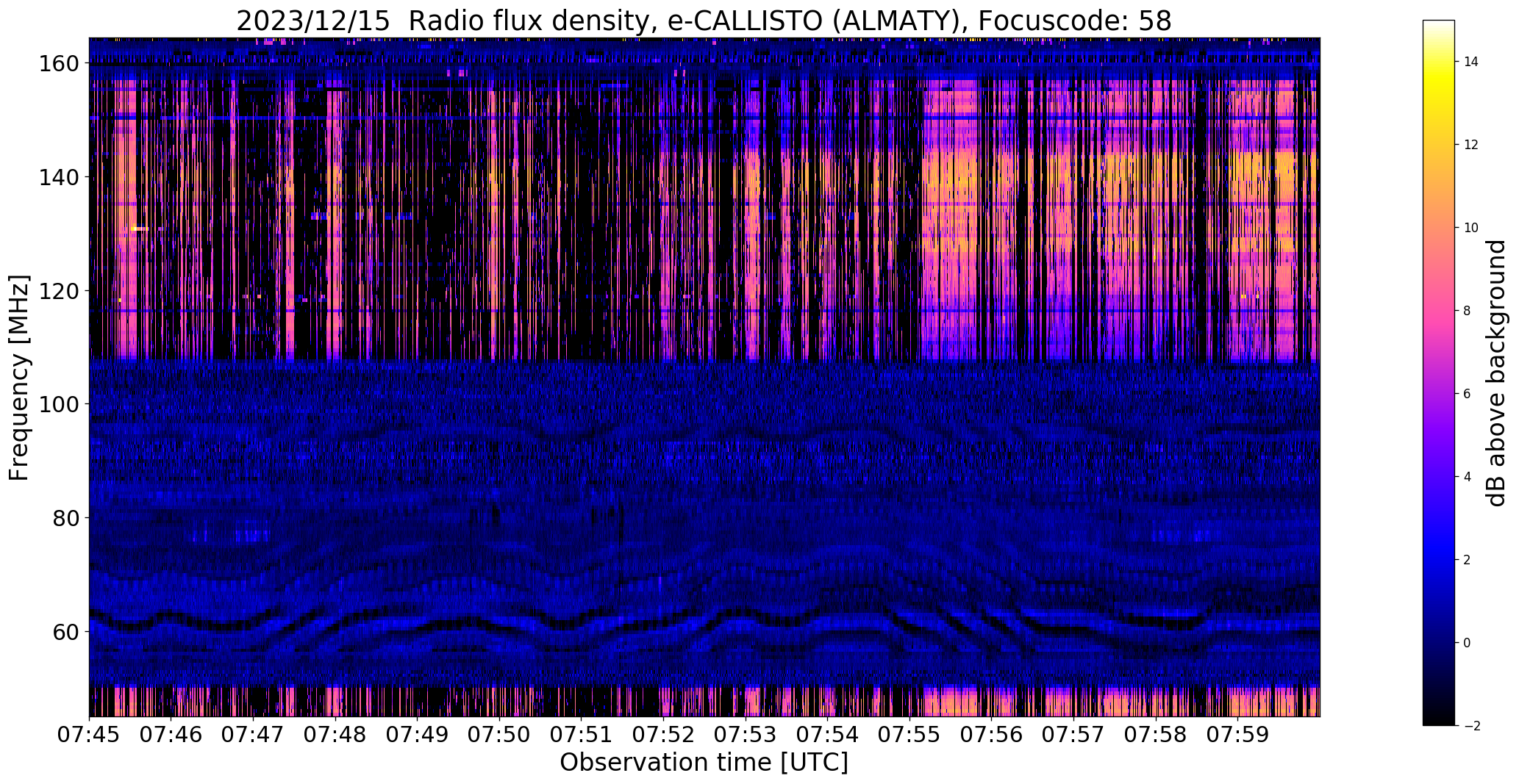
Task: Click the colorbar tick label 0
Action: (x=1468, y=643)
